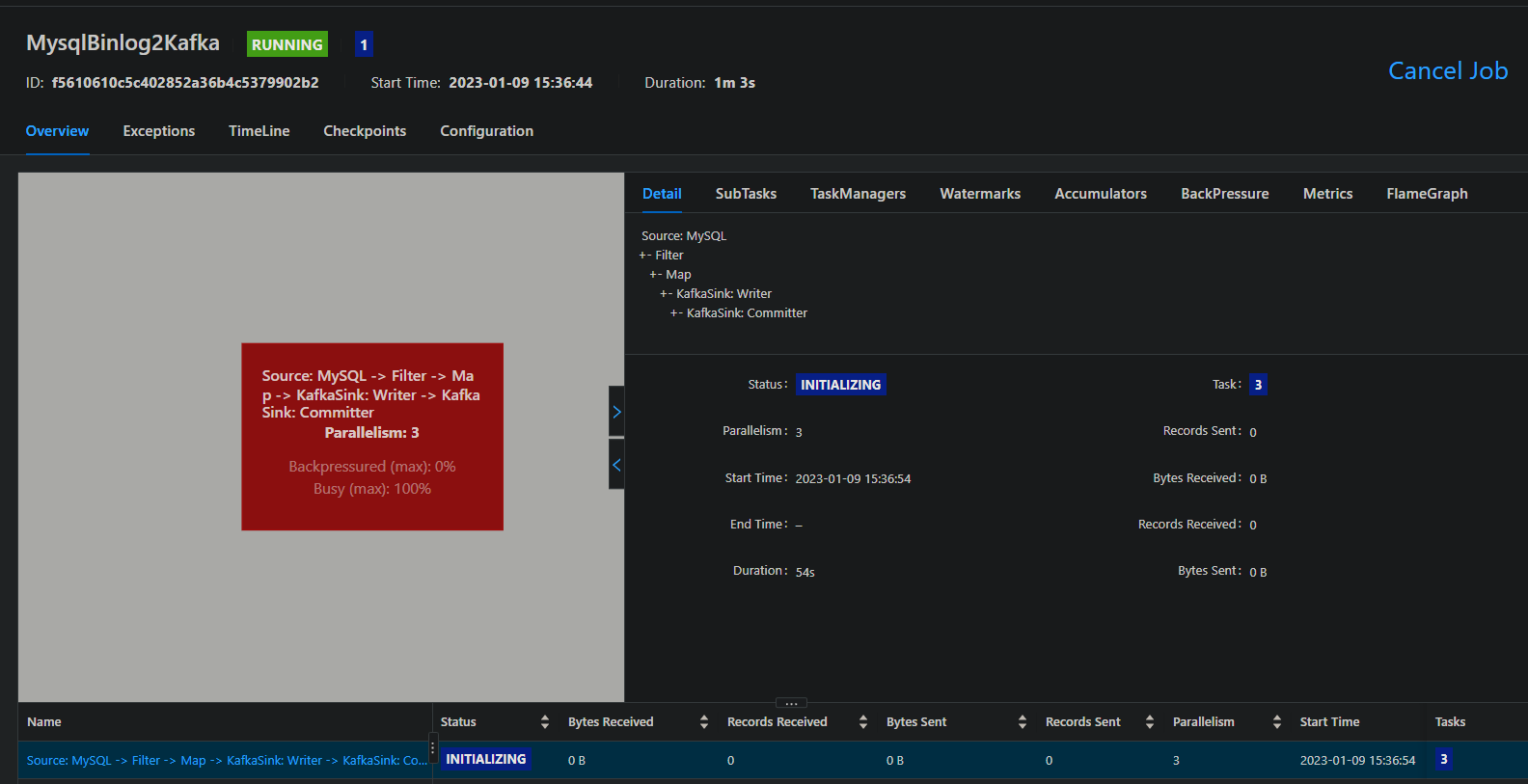The height and width of the screenshot is (784, 1528).
Task: View the Configuration tab
Action: coord(487,131)
